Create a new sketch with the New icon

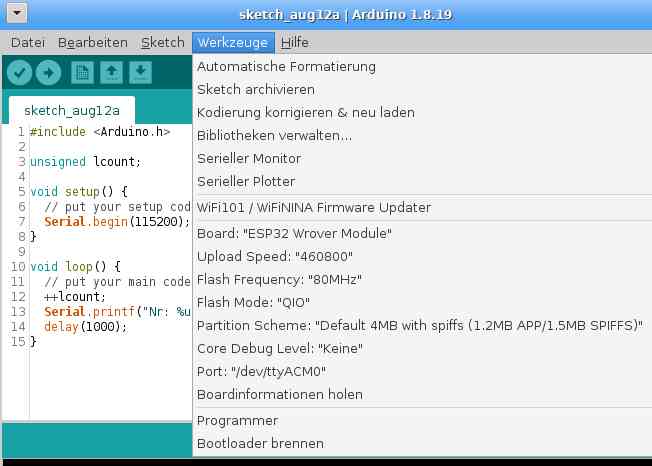tap(82, 73)
